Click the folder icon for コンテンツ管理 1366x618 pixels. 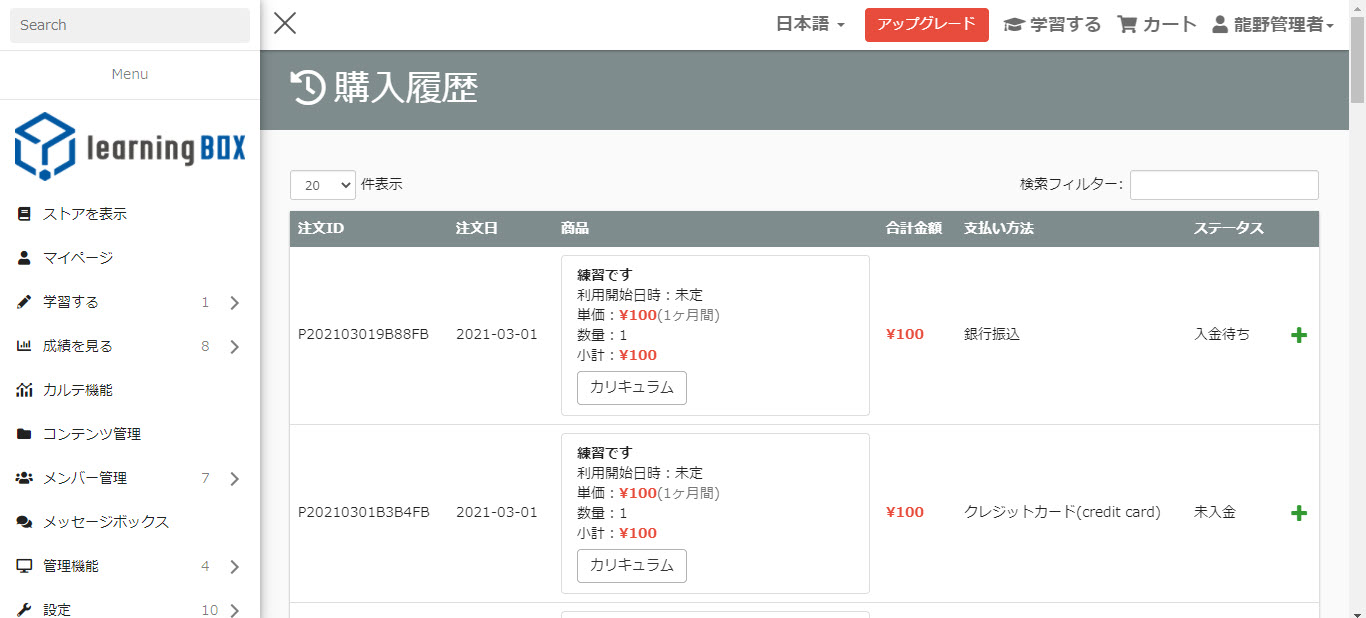[x=25, y=434]
